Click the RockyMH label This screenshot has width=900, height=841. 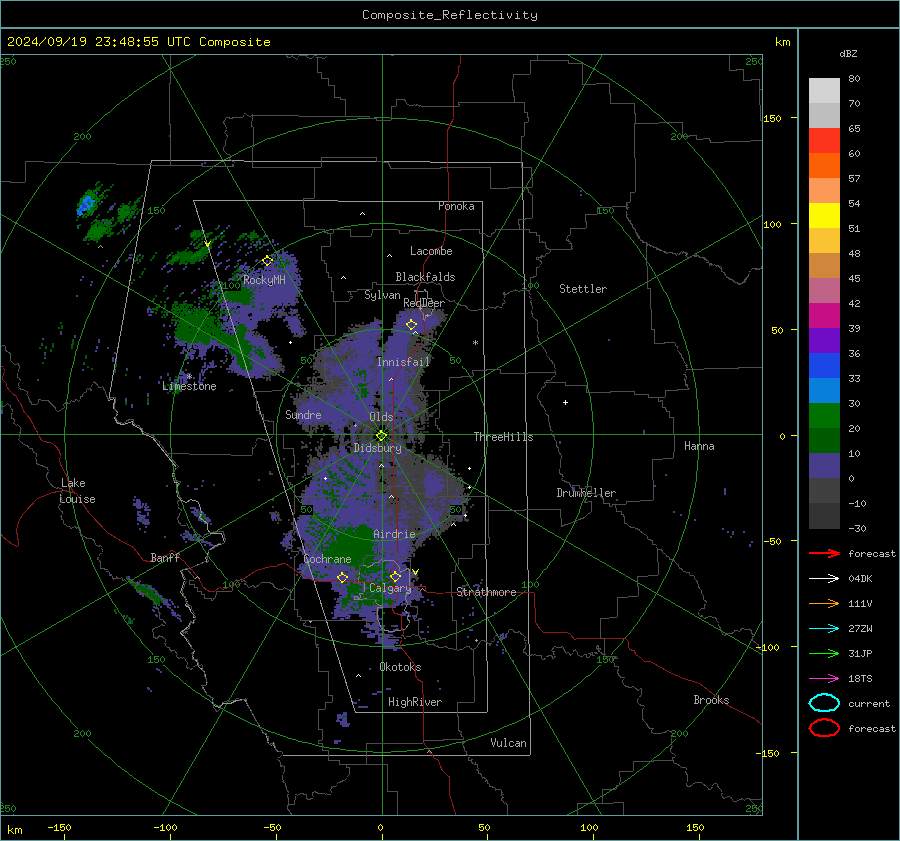[264, 280]
